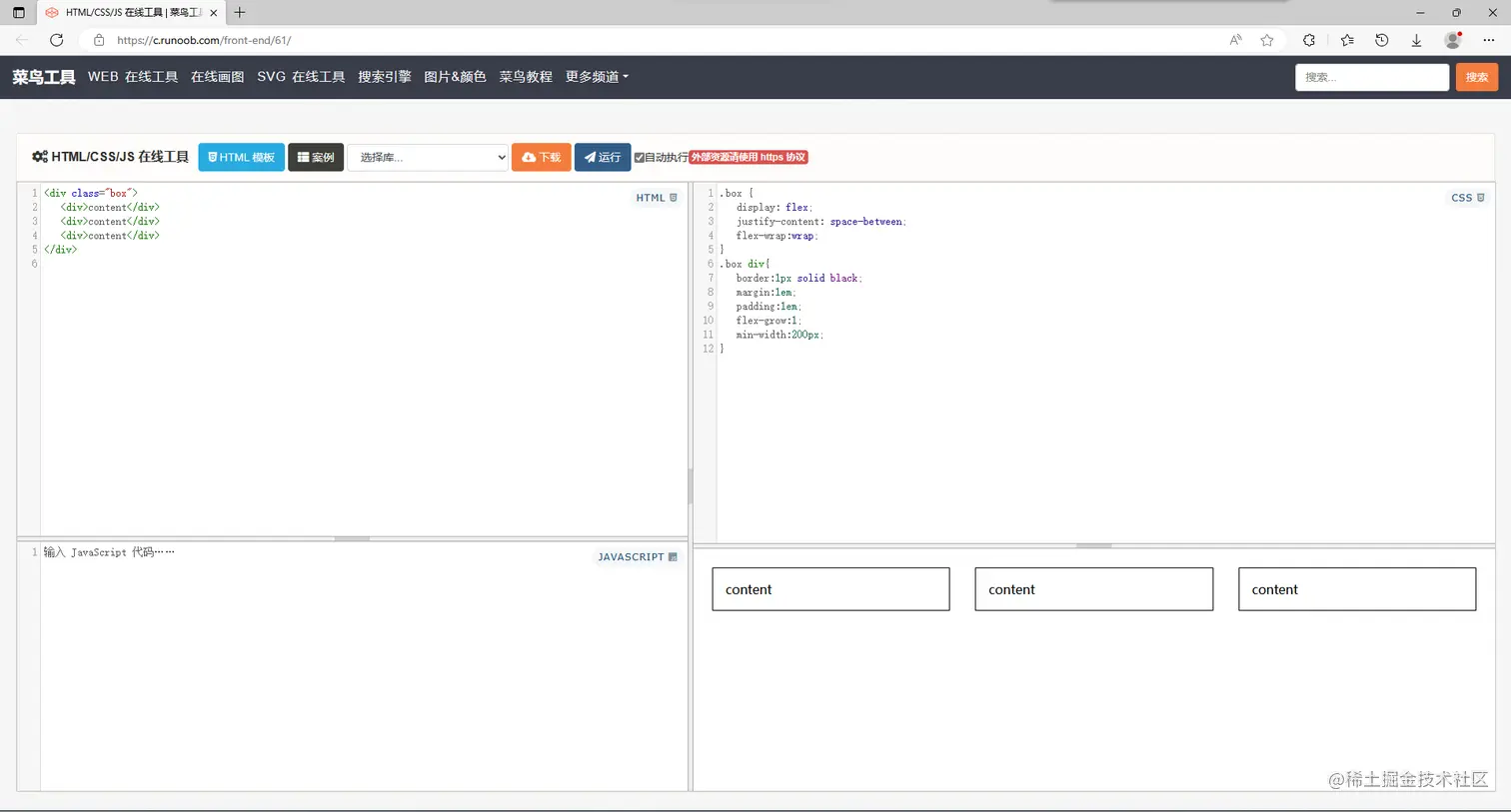This screenshot has height=812, width=1511.
Task: Open the favorites list icon
Action: pyautogui.click(x=1347, y=40)
